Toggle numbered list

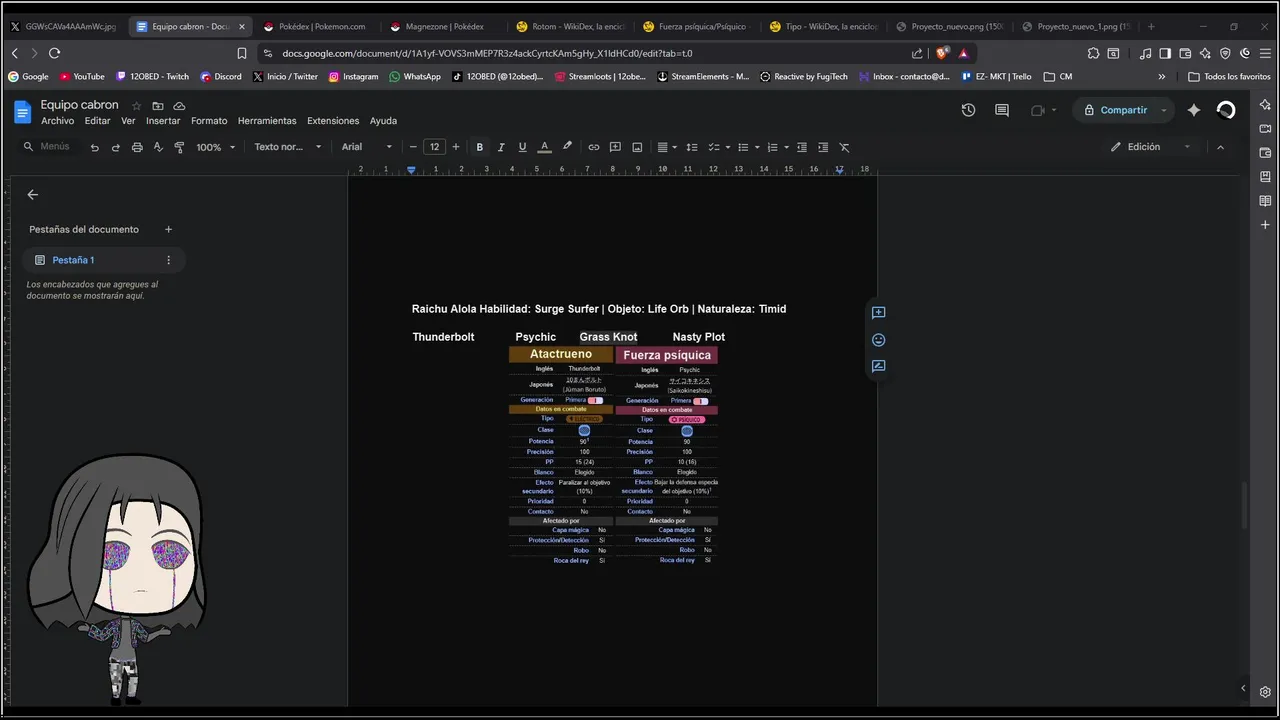click(x=772, y=147)
